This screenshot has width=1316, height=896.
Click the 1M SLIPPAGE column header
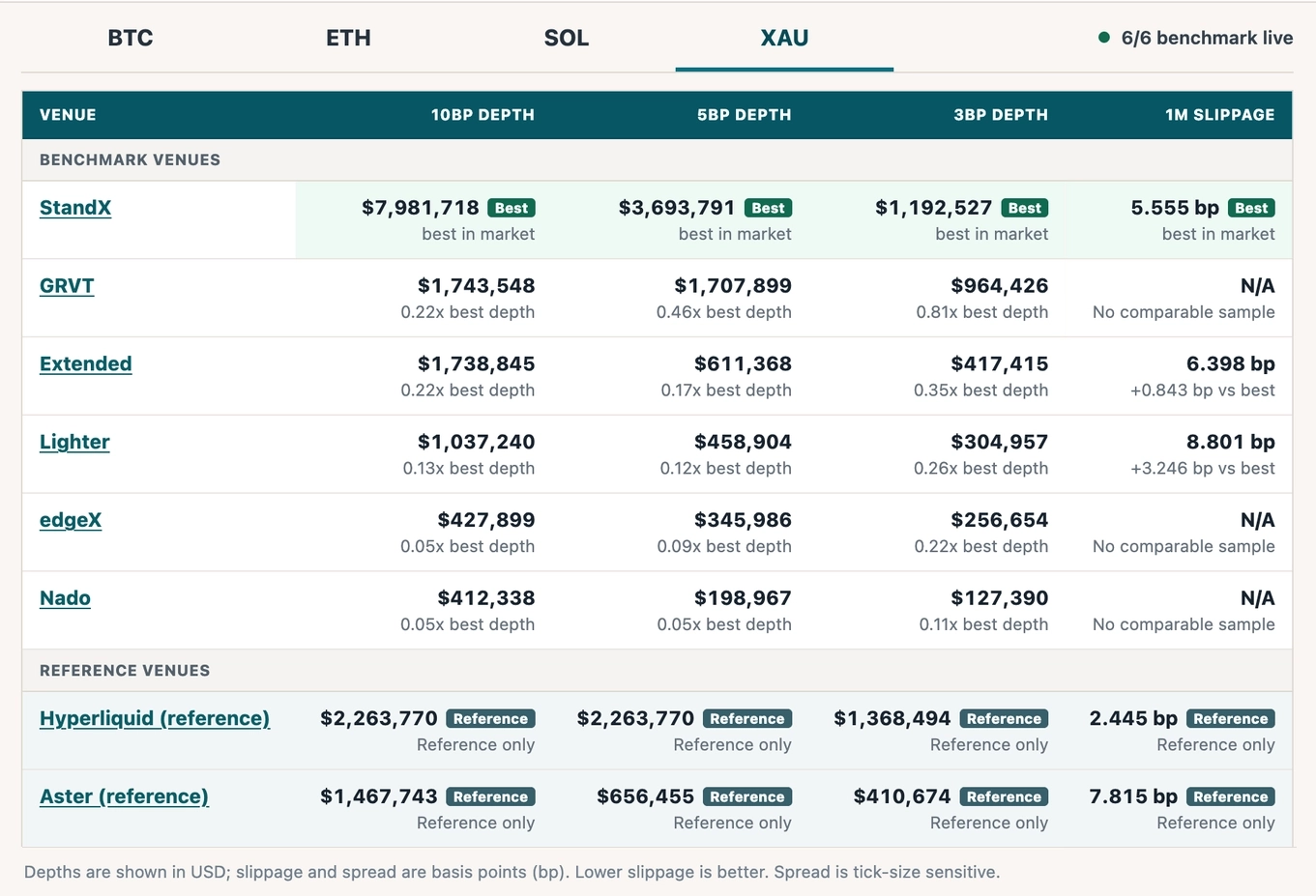pyautogui.click(x=1219, y=115)
